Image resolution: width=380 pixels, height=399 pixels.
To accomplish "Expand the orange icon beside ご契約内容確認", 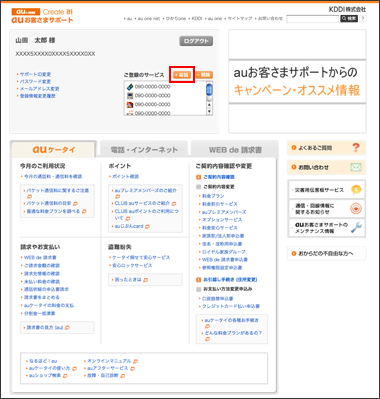I will click(x=199, y=177).
